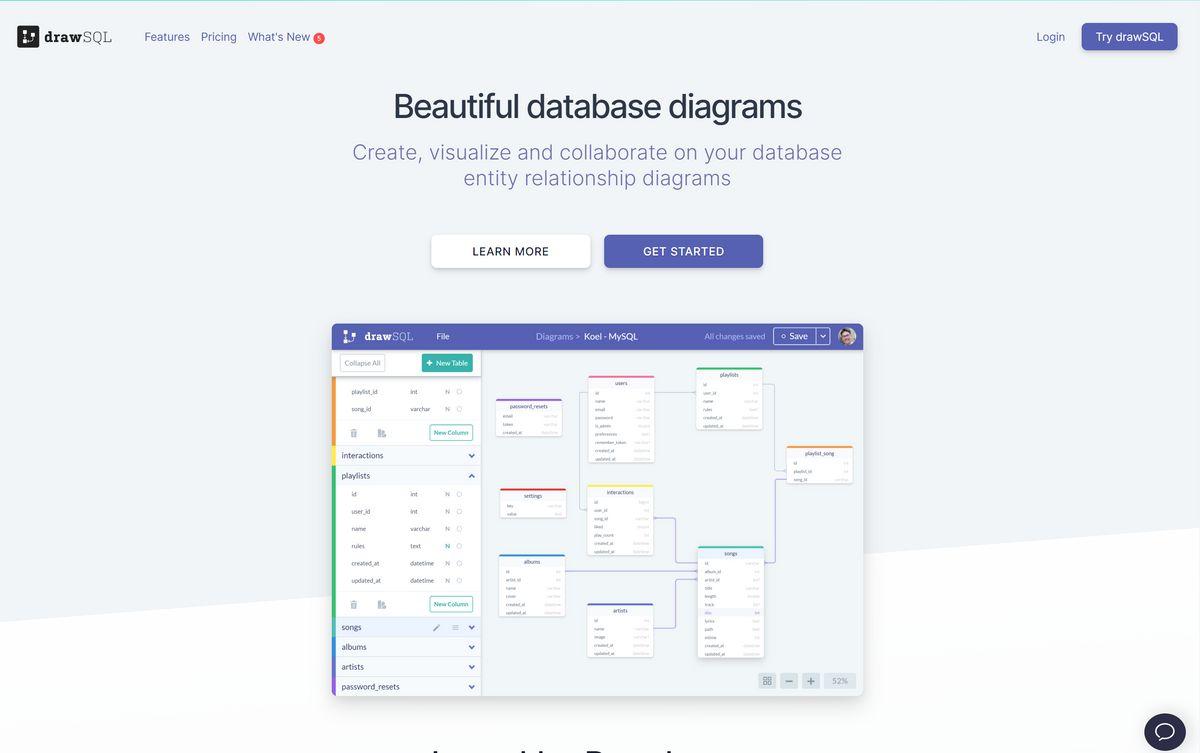This screenshot has height=753, width=1200.
Task: Open the Features menu item
Action: click(167, 37)
